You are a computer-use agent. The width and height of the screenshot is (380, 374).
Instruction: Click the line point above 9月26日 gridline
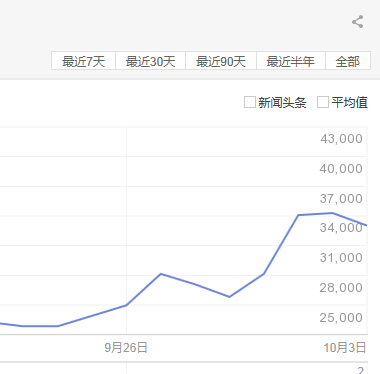(126, 305)
